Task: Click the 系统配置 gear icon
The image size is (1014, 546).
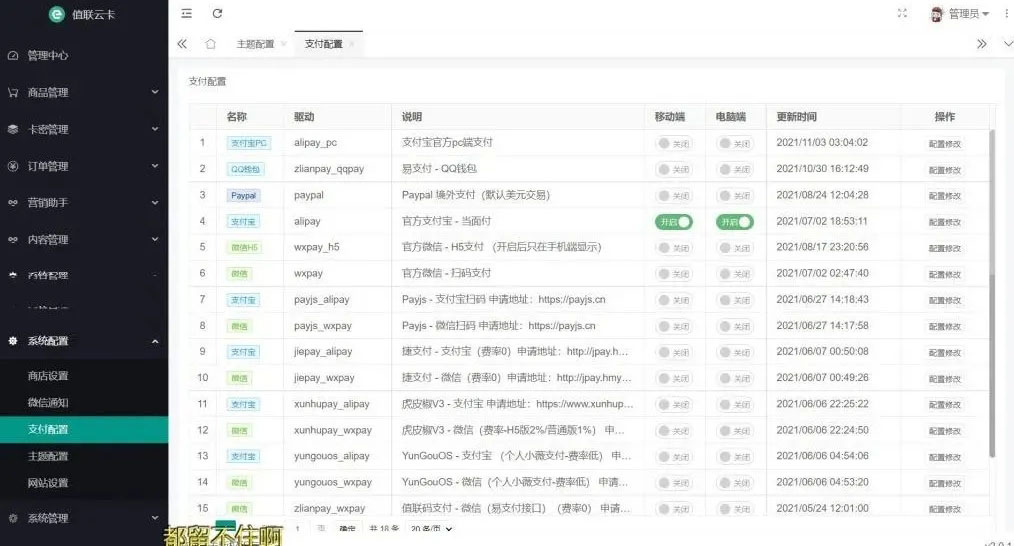Action: (13, 341)
